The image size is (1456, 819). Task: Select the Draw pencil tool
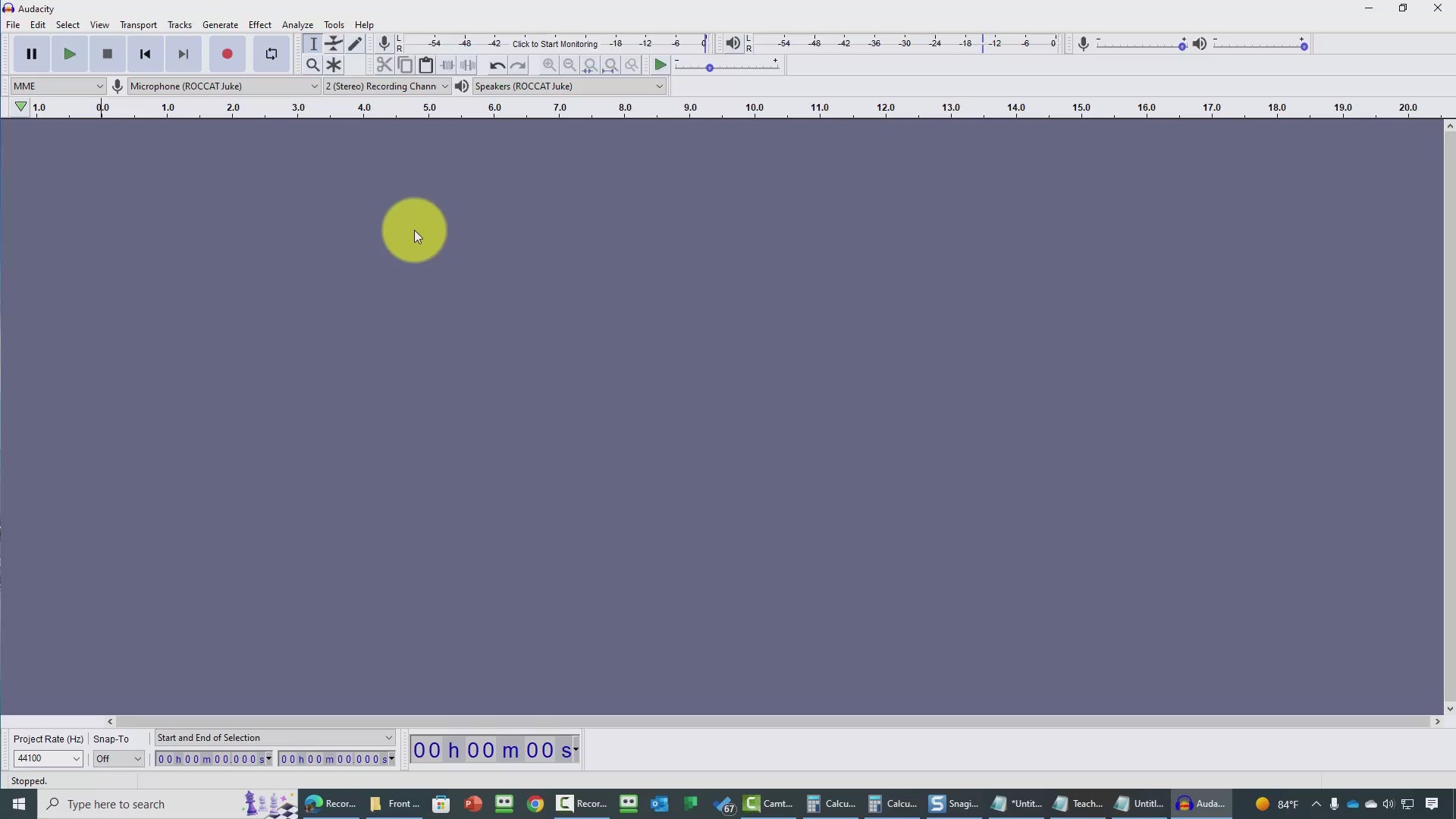[355, 44]
